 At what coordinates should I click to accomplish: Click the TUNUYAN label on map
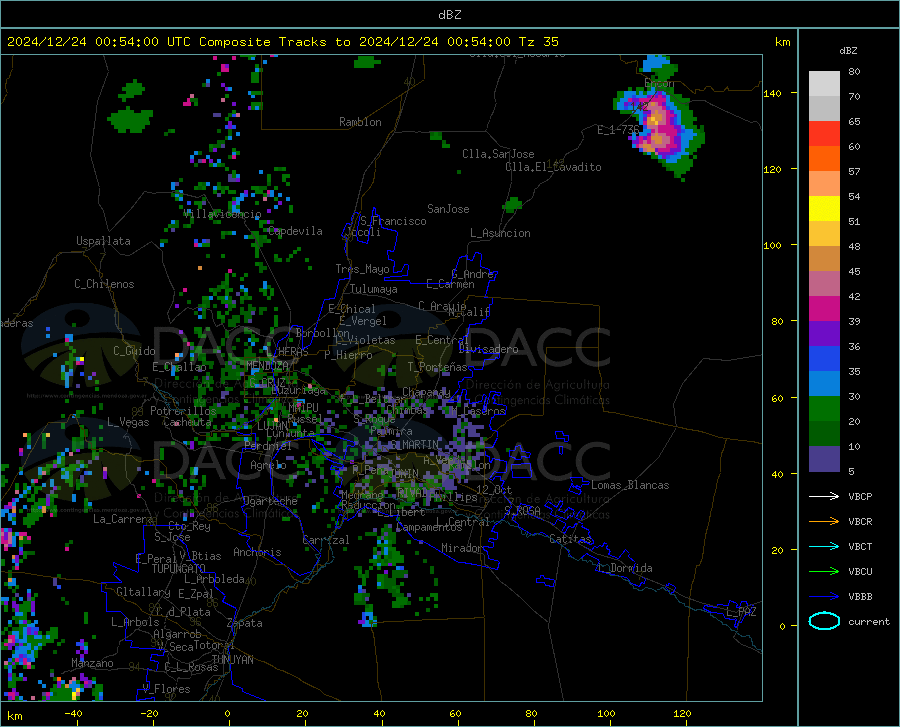click(x=232, y=659)
